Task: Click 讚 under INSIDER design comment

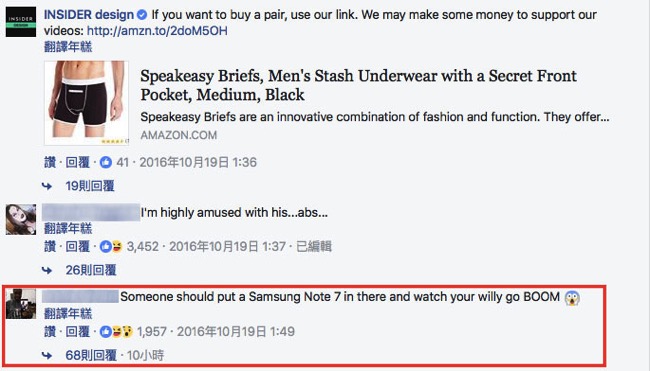Action: tap(50, 162)
